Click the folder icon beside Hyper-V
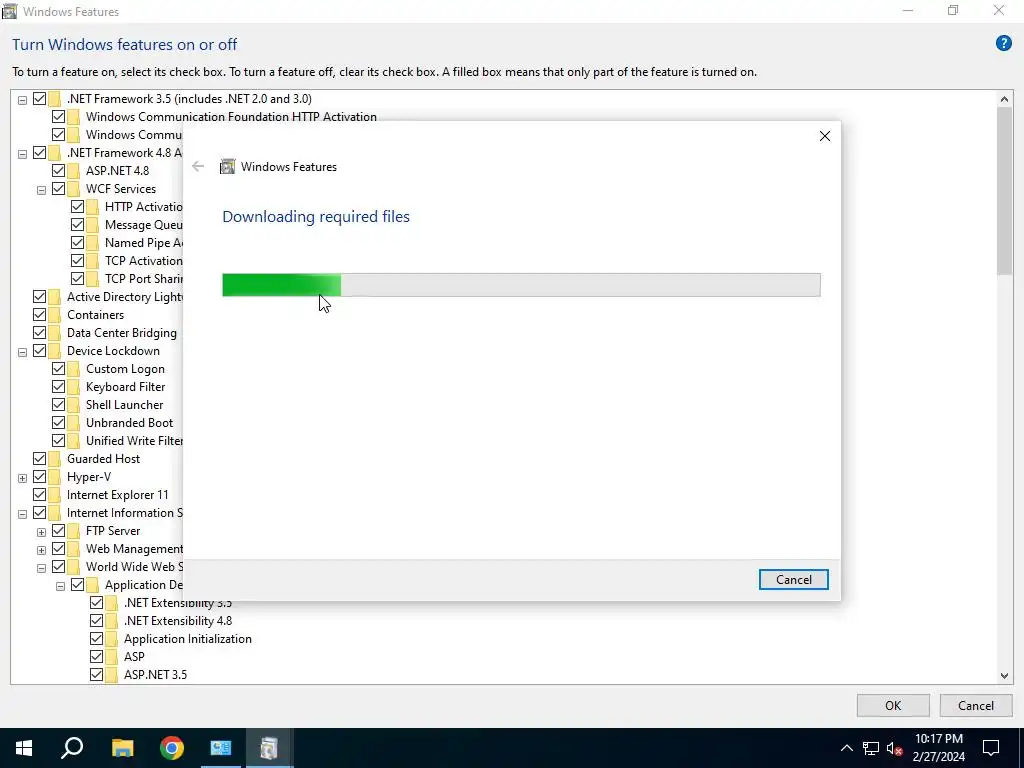Screen dimensions: 1024x768 coord(54,477)
